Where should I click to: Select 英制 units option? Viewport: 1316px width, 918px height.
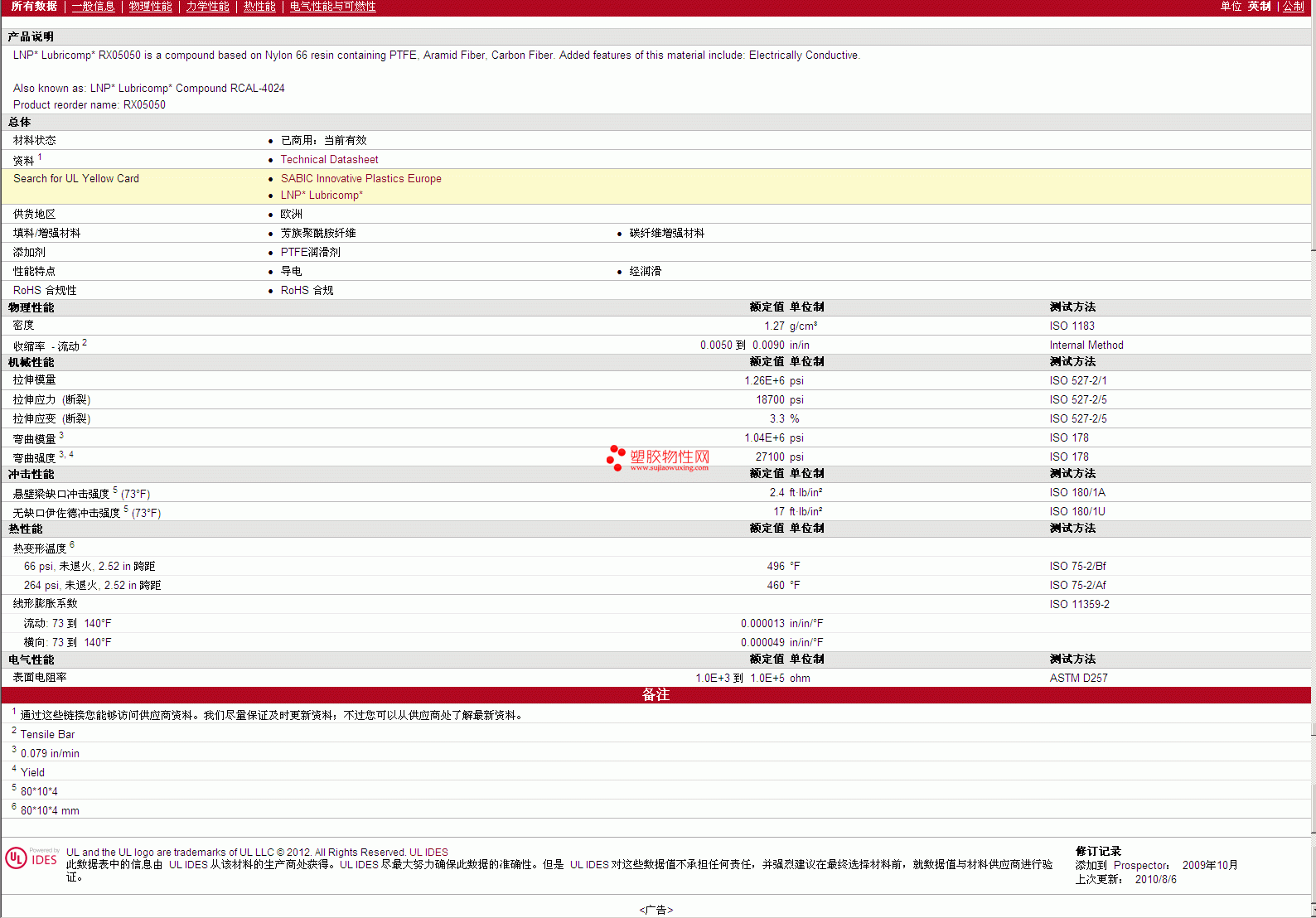(x=1259, y=6)
